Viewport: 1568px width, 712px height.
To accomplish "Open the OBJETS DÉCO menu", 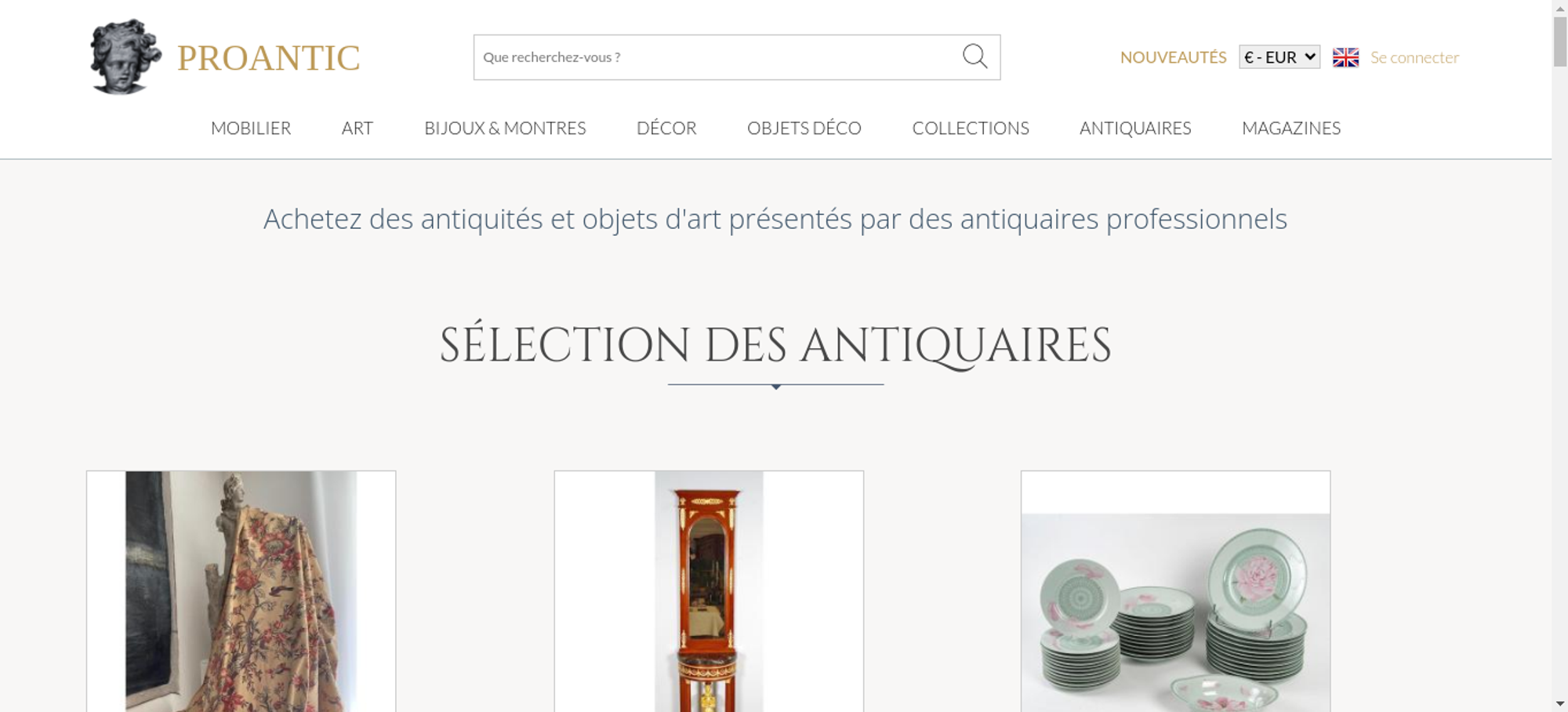I will (804, 128).
